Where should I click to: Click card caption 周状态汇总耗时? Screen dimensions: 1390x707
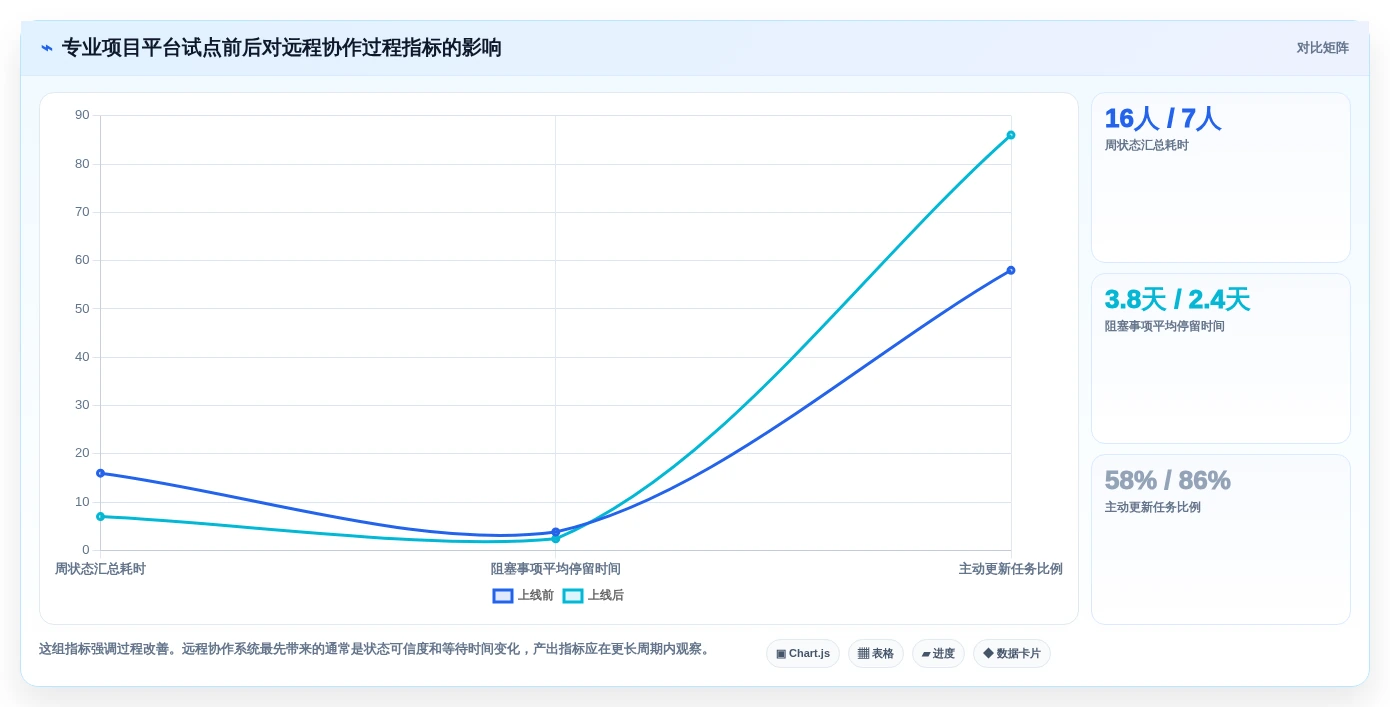[1147, 146]
